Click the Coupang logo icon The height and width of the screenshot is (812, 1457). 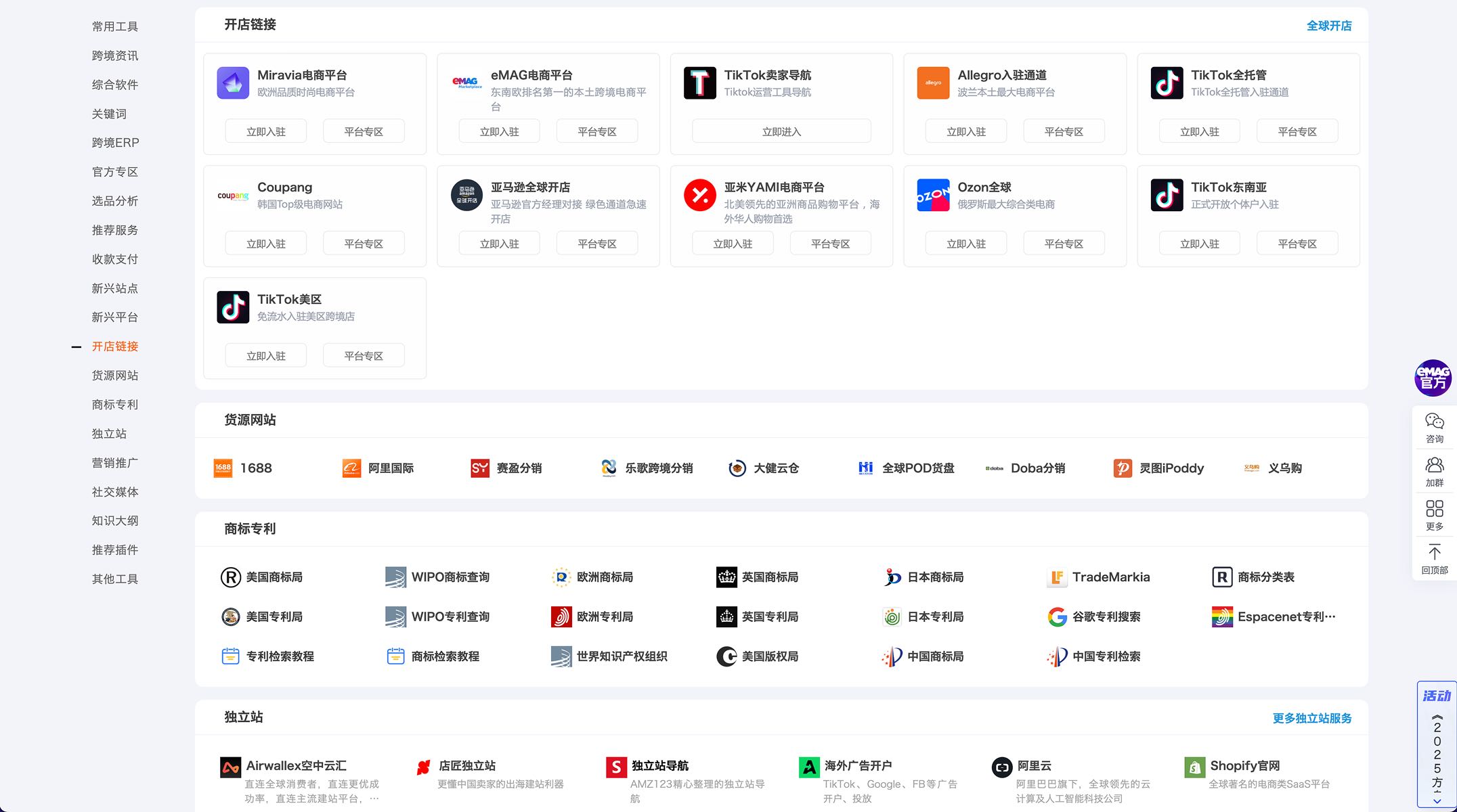233,196
